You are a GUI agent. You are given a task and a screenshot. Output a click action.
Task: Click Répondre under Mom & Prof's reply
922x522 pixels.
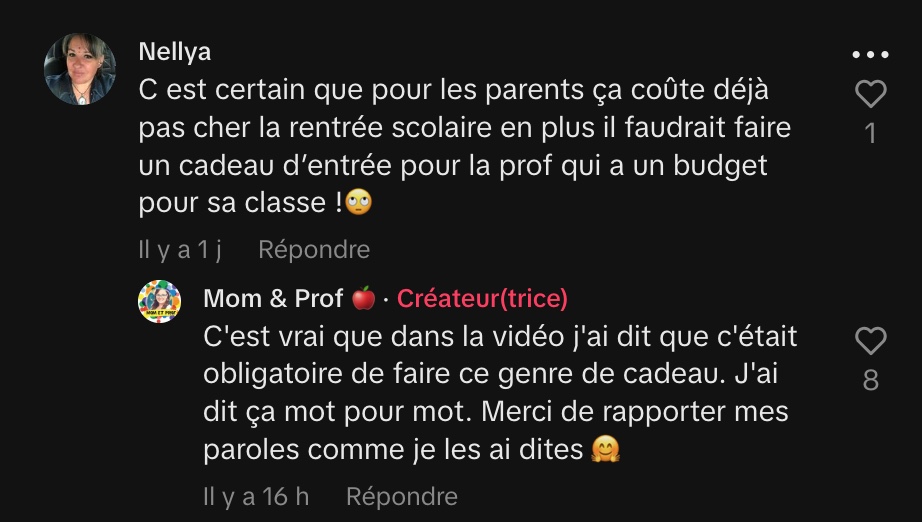pyautogui.click(x=402, y=497)
